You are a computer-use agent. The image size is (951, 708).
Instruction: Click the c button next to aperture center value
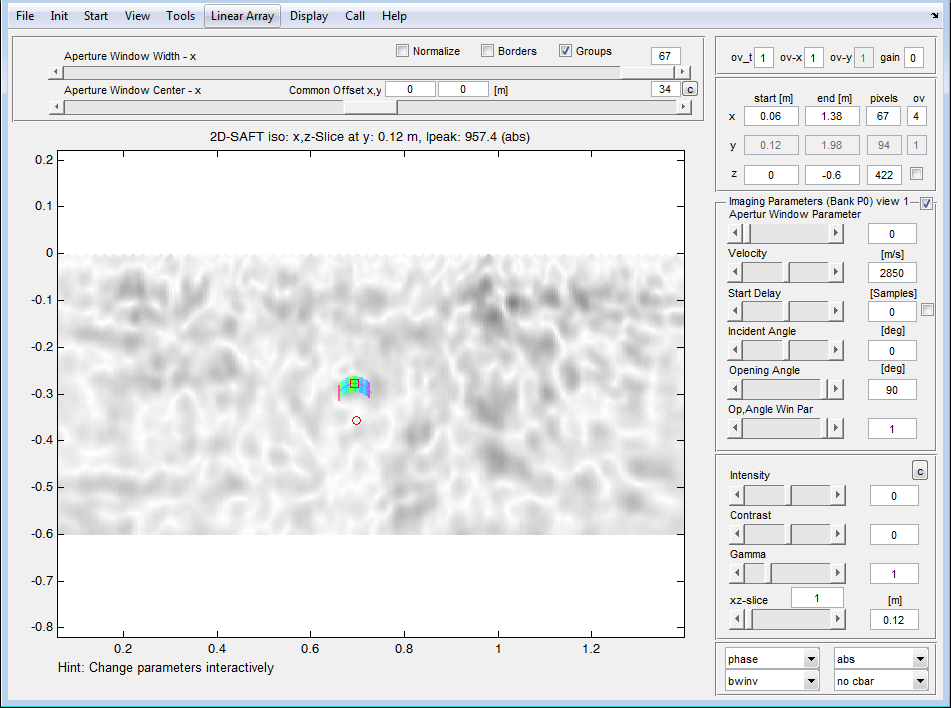pos(690,89)
